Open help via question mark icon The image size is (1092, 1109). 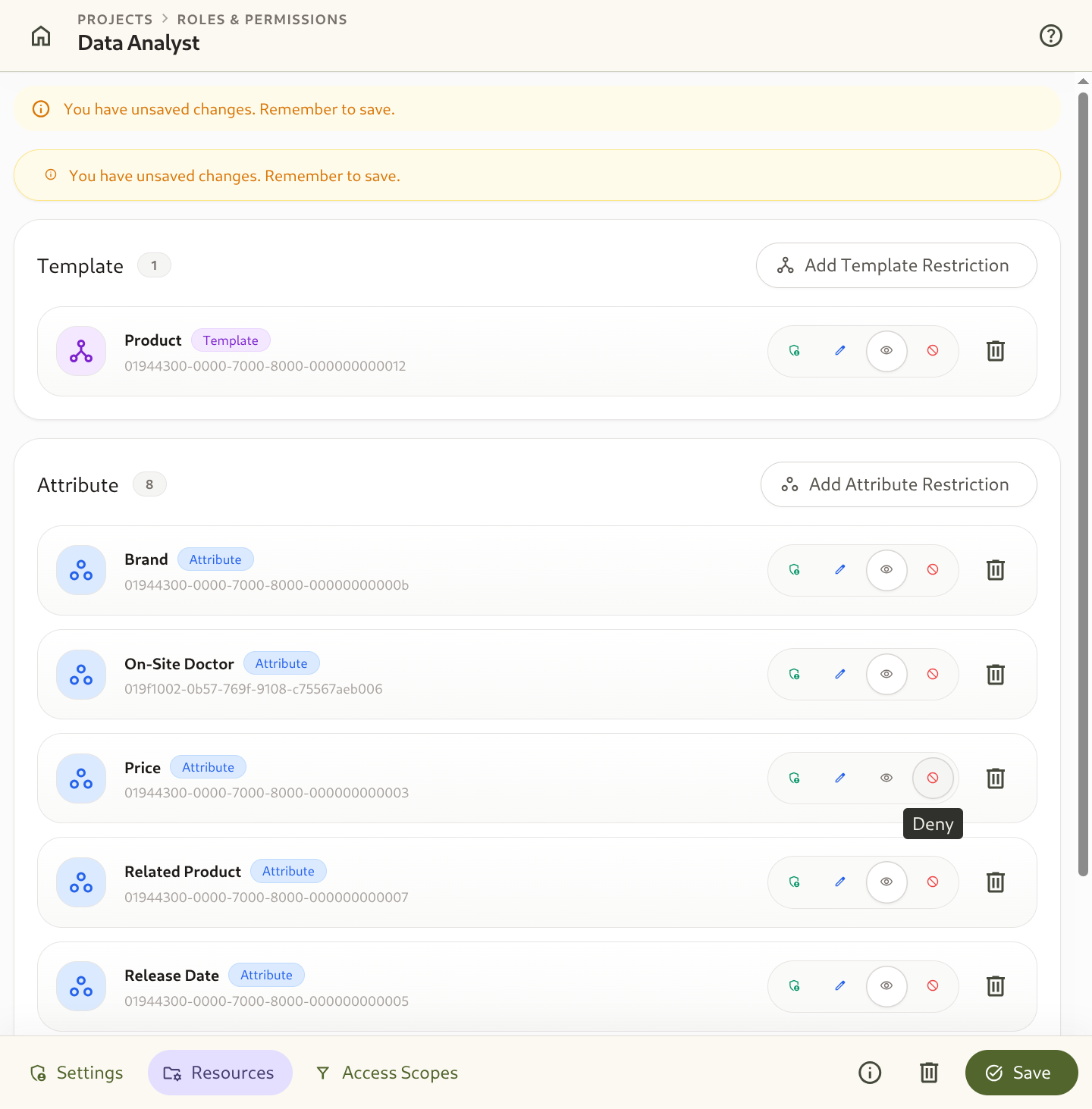coord(1050,36)
